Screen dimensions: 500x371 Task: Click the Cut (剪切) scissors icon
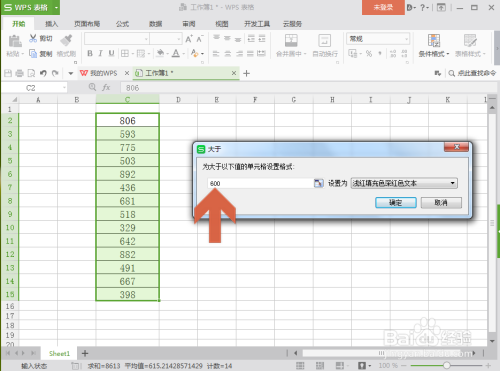(33, 38)
